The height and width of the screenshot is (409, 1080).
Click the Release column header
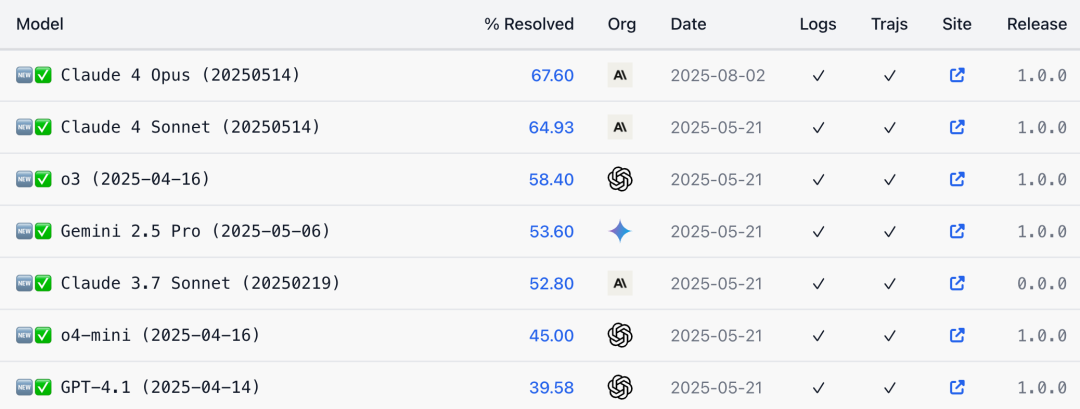pyautogui.click(x=1037, y=24)
